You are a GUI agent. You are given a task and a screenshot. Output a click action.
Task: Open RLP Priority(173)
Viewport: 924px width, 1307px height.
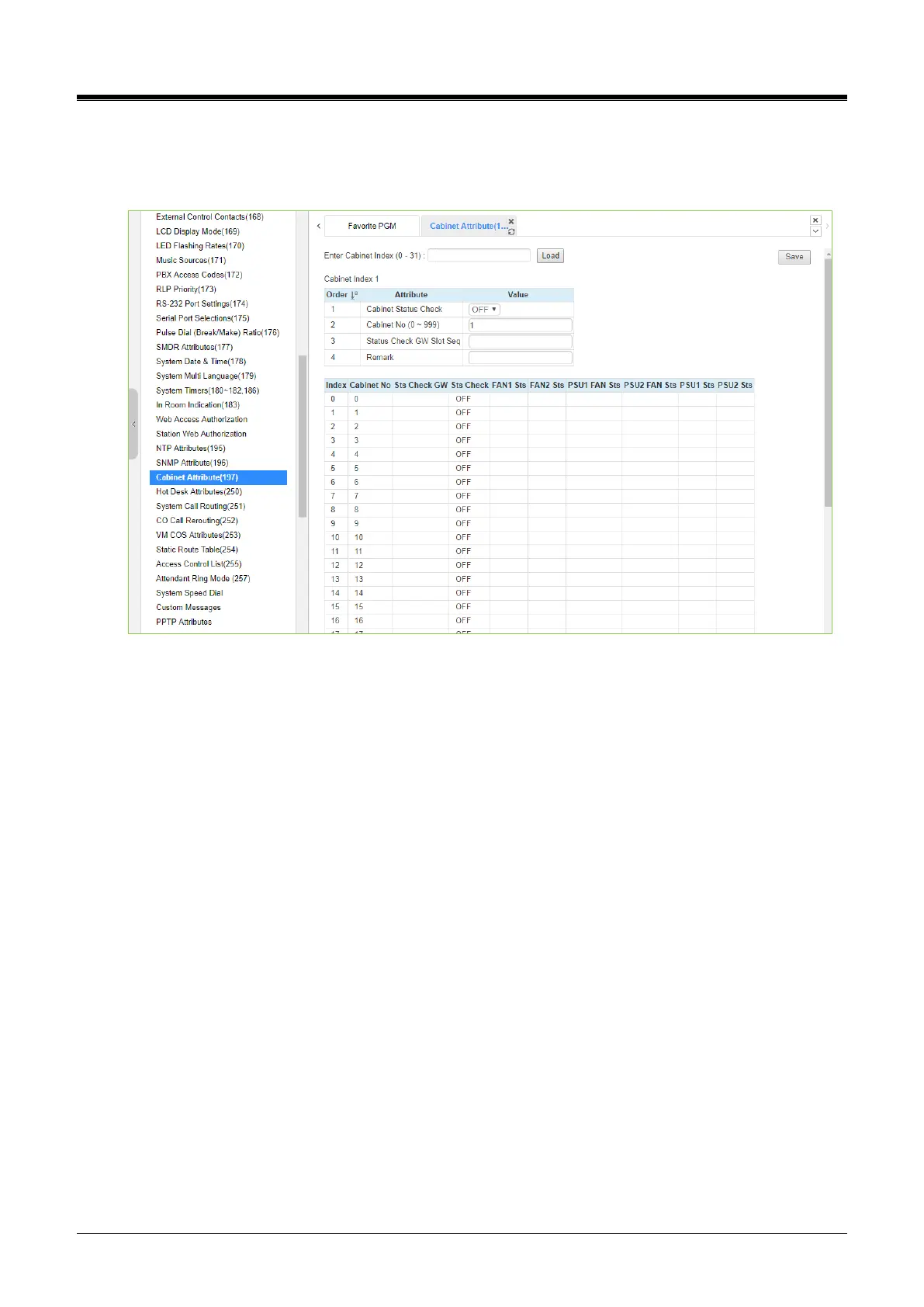(x=186, y=289)
